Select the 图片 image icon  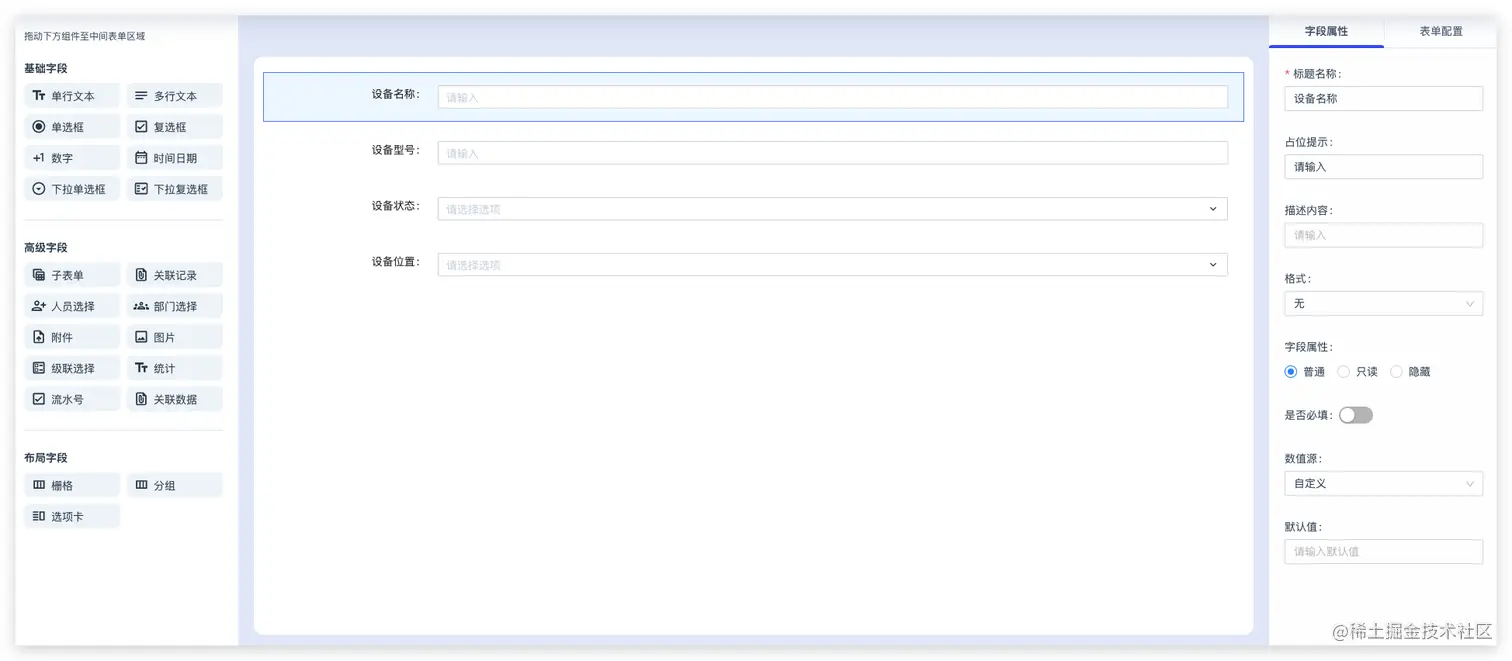(141, 337)
